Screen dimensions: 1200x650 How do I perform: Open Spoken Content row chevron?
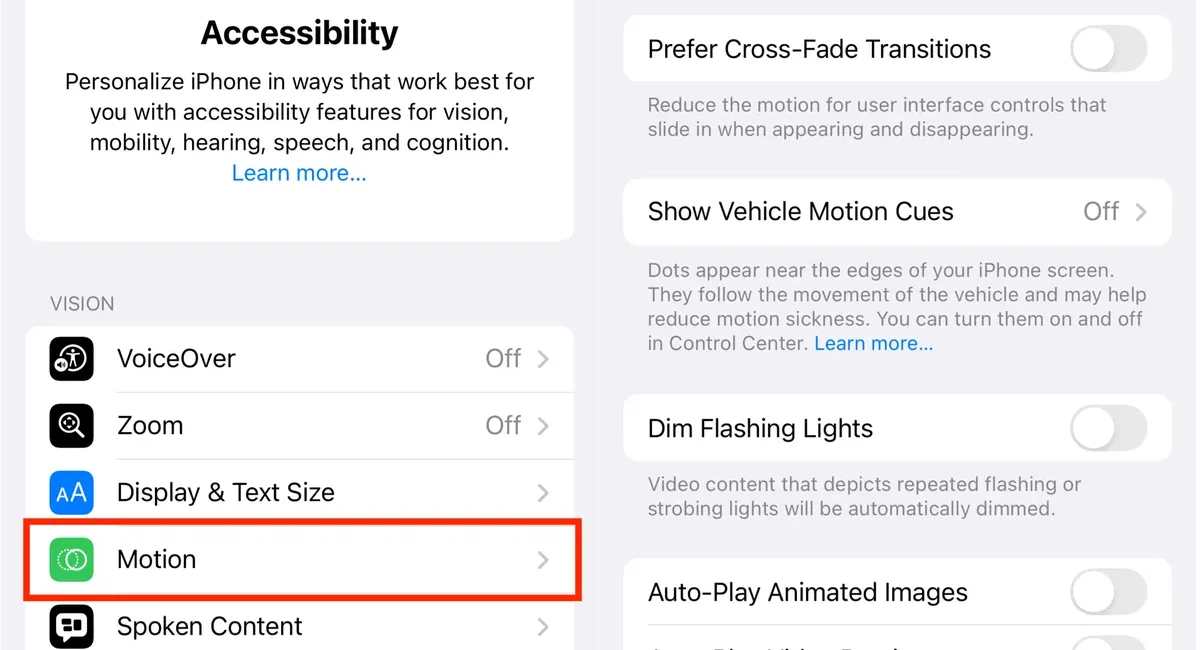[543, 627]
